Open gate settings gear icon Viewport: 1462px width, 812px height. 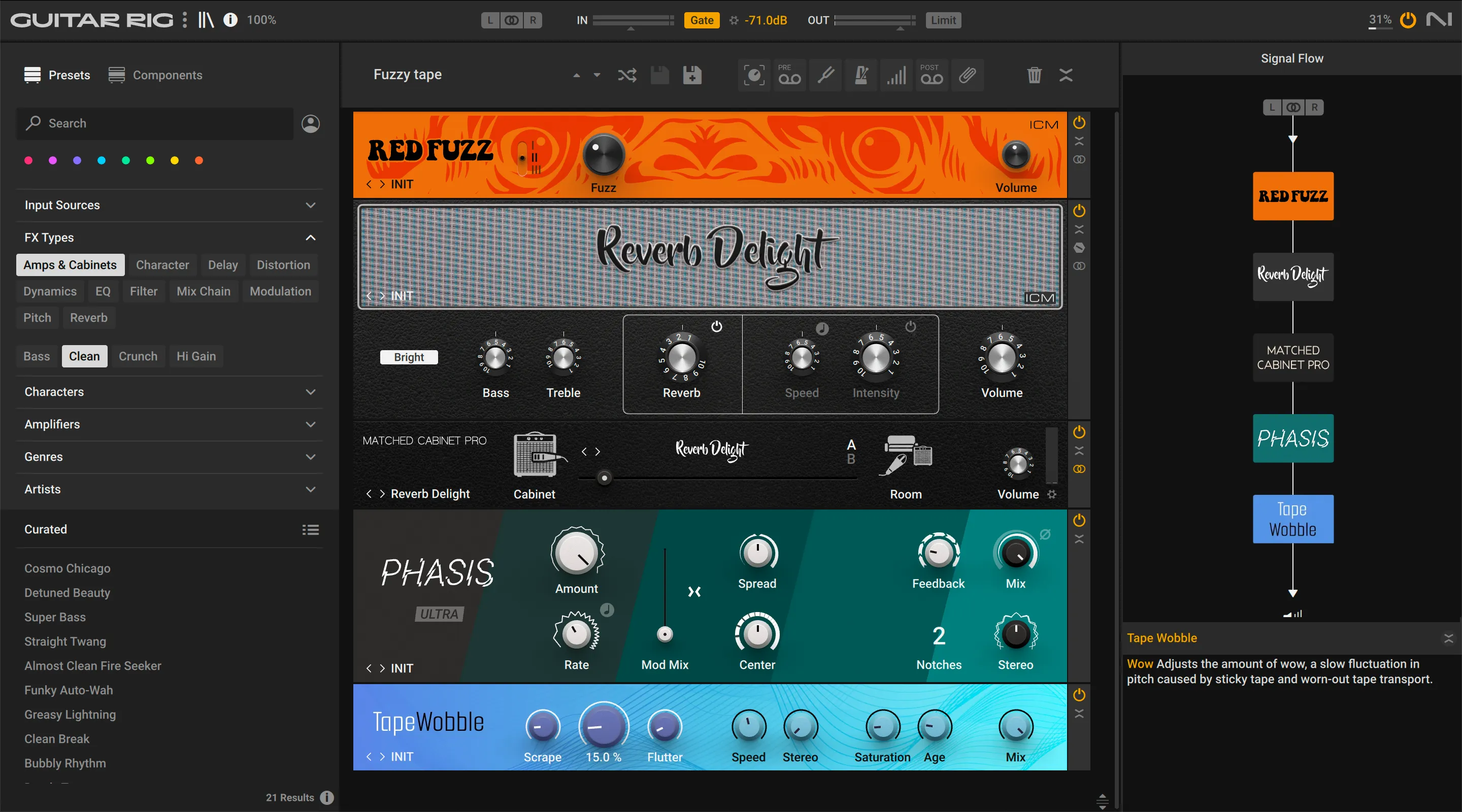734,20
